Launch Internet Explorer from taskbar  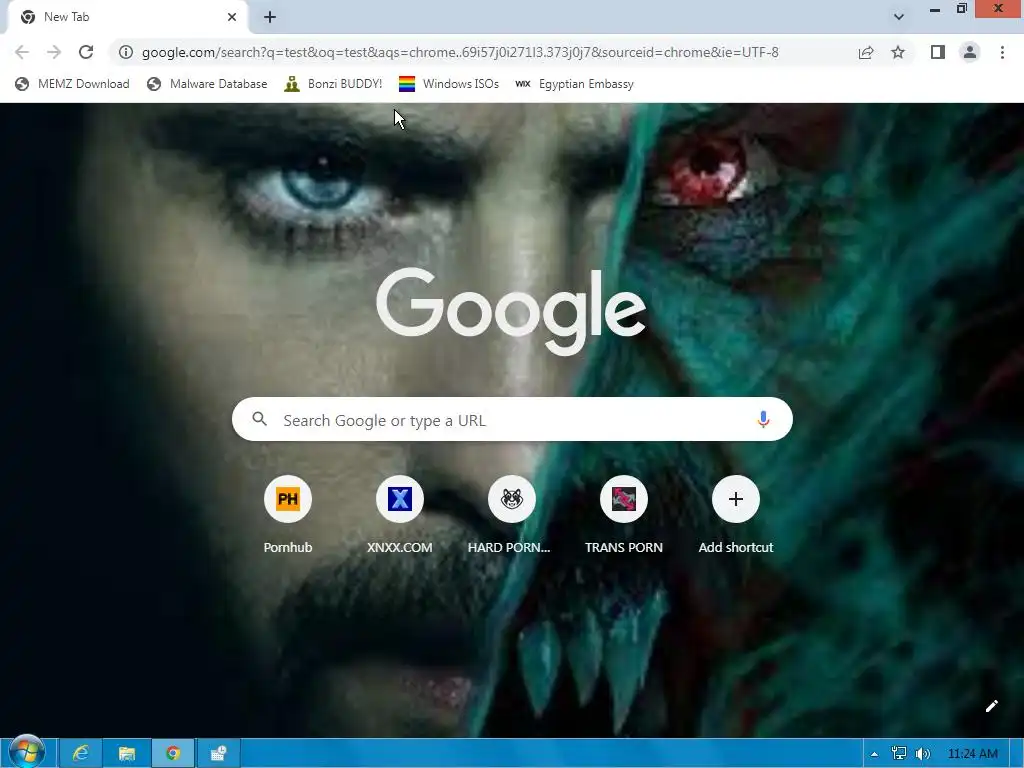80,753
